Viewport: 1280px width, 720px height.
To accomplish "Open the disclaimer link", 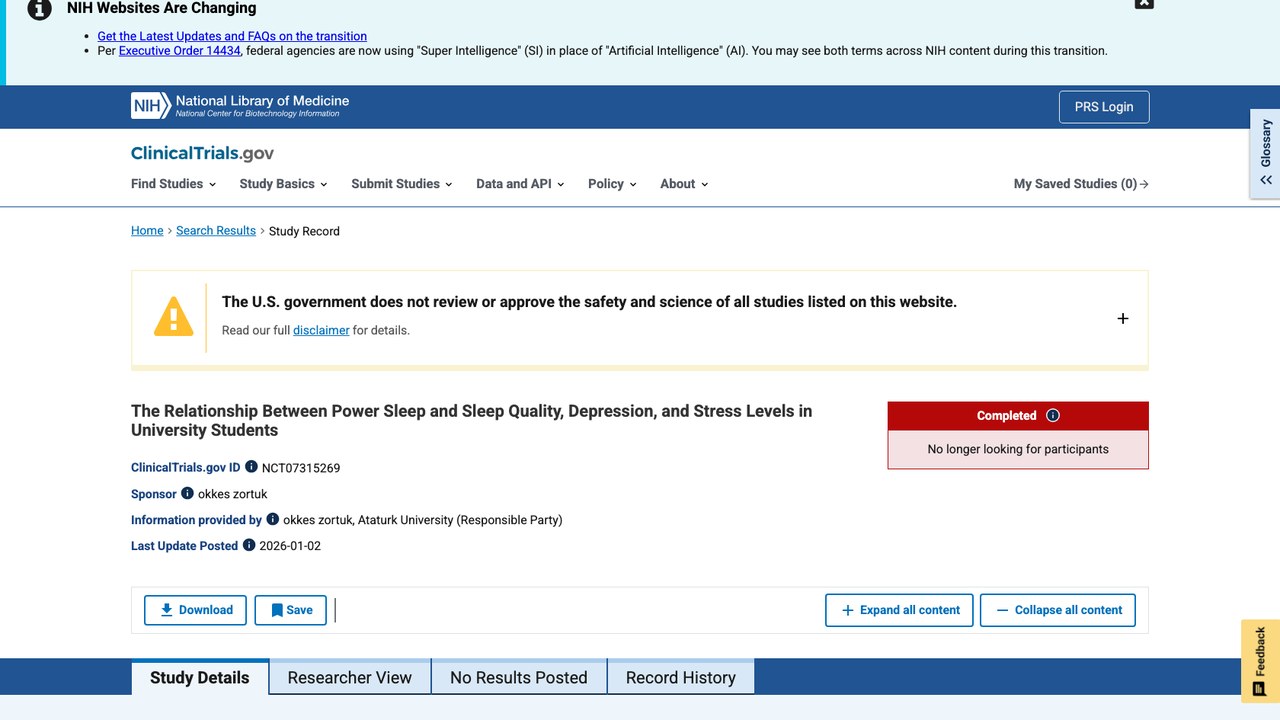I will click(321, 330).
